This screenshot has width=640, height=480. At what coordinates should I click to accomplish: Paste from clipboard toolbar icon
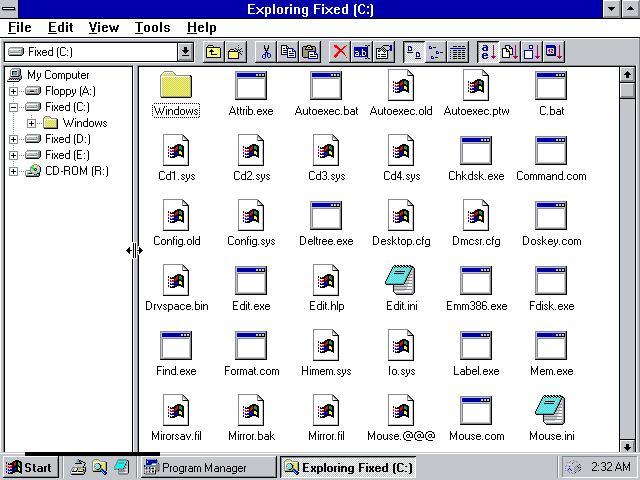(x=310, y=52)
